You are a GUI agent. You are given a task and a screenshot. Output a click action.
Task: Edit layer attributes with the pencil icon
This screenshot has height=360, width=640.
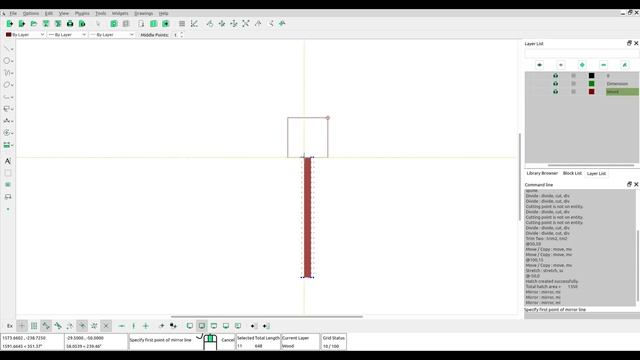(624, 65)
